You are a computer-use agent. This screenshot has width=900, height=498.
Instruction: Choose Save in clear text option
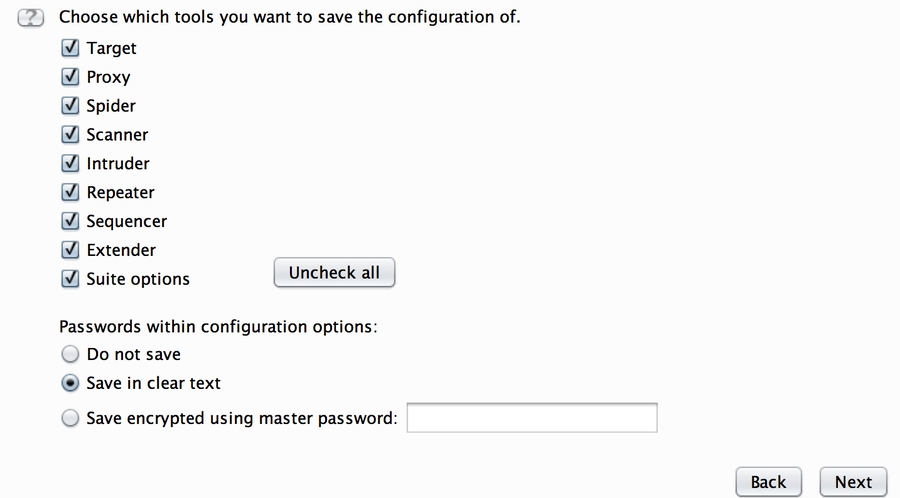(70, 383)
